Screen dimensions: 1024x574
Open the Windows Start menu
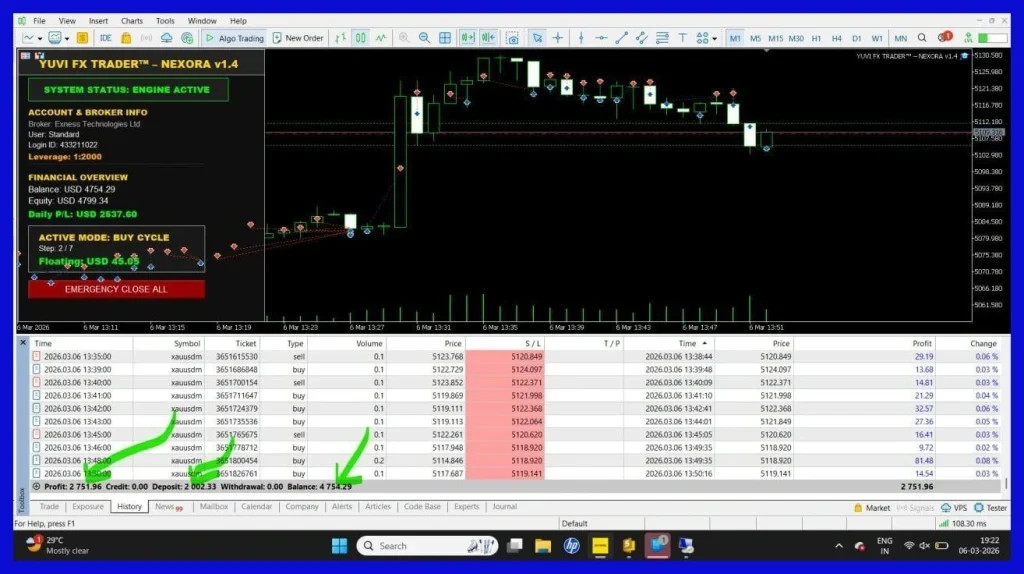(340, 546)
